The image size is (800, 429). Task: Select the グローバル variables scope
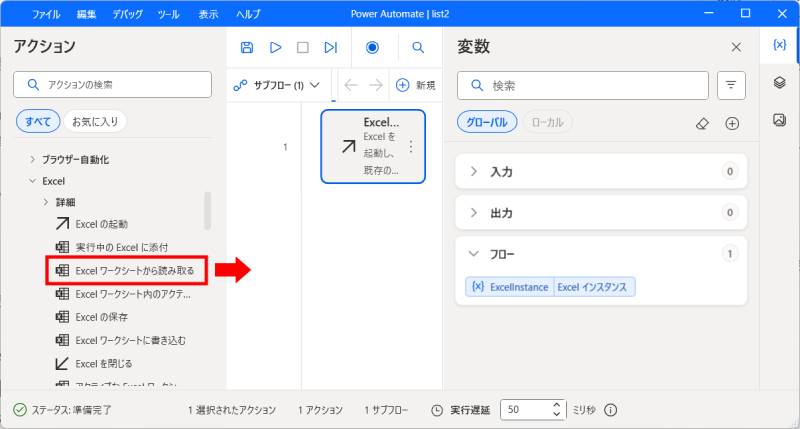click(x=487, y=122)
